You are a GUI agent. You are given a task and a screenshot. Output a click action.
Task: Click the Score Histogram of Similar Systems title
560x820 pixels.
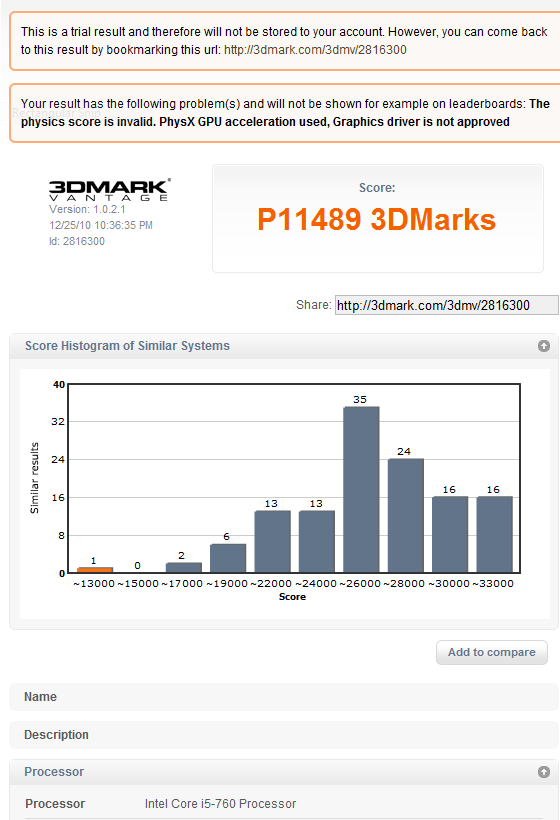coord(127,346)
